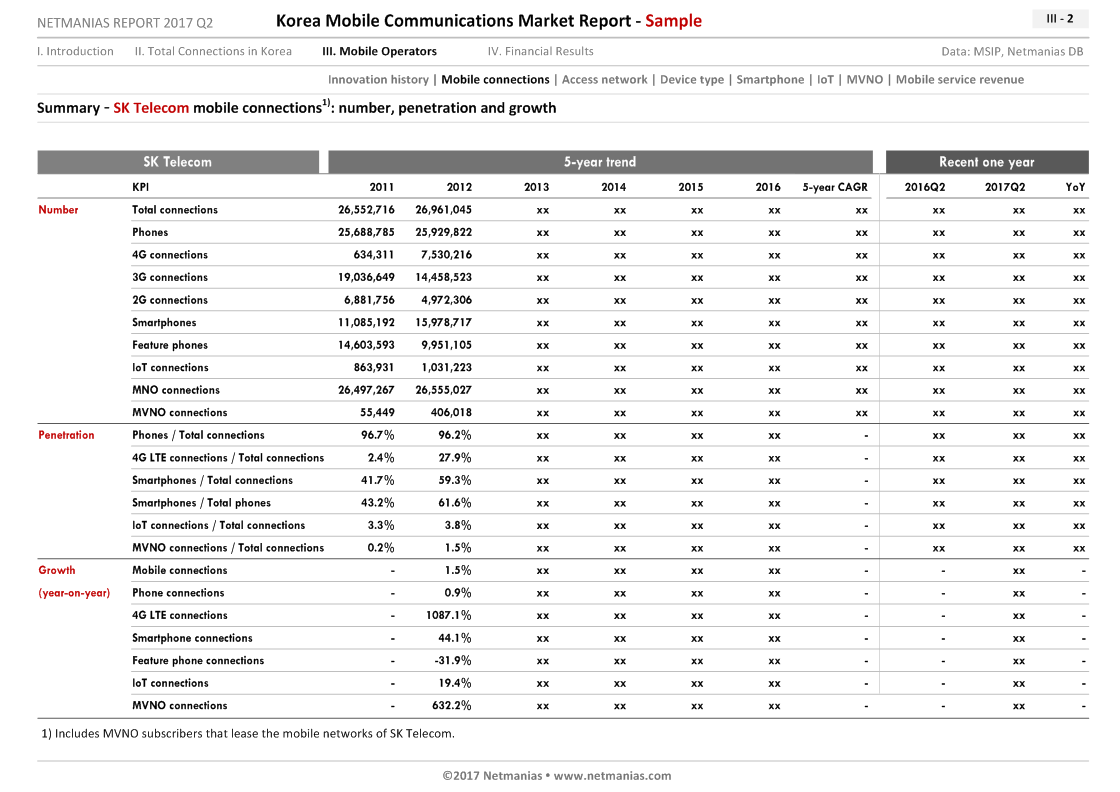Screen dimensions: 1120x792
Task: Click the 2011 4G connections value 634,311
Action: click(x=374, y=255)
